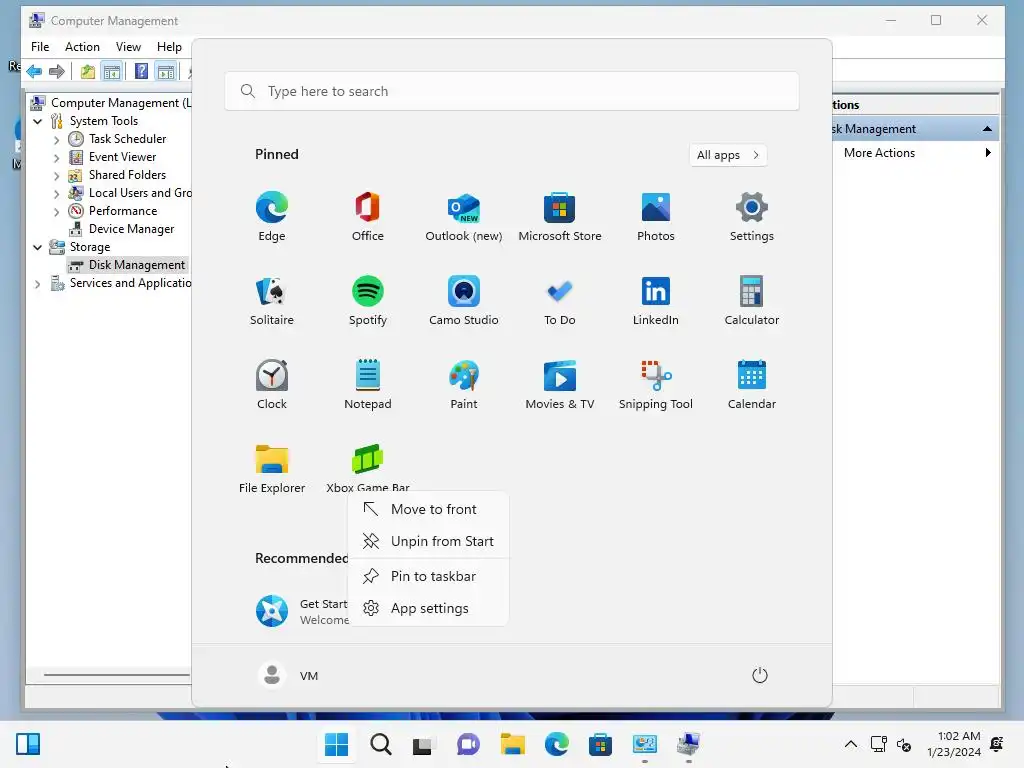Expand the Shared Folders node
The image size is (1024, 768).
coord(56,176)
